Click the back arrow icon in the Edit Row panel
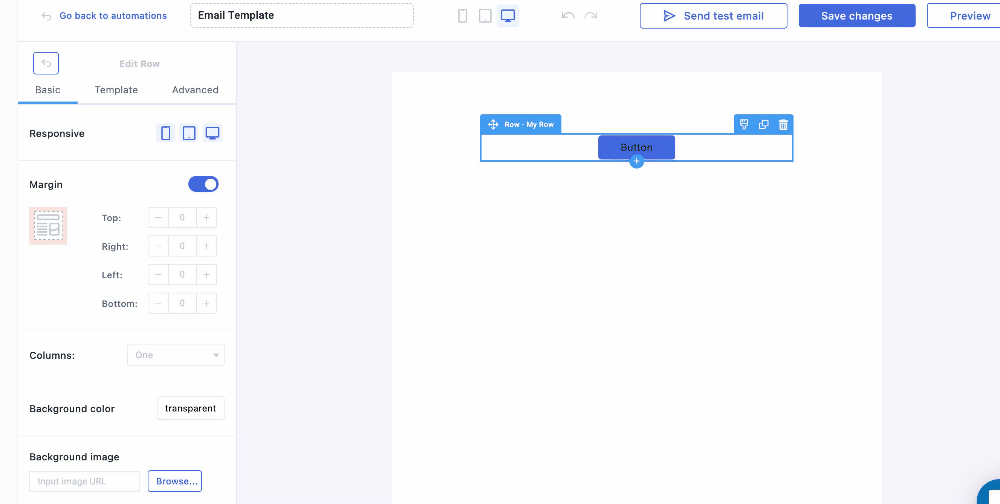Viewport: 1000px width, 504px height. [46, 63]
